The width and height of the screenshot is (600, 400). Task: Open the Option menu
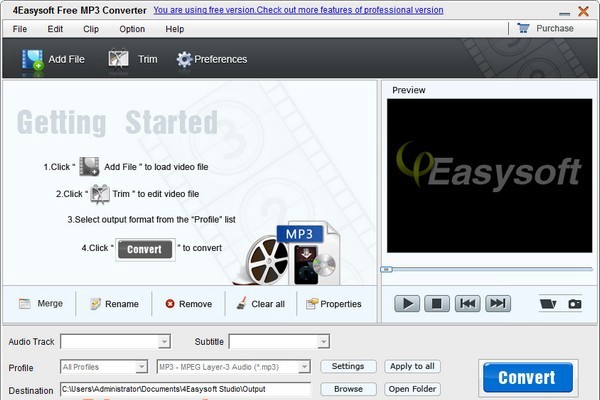[x=132, y=29]
